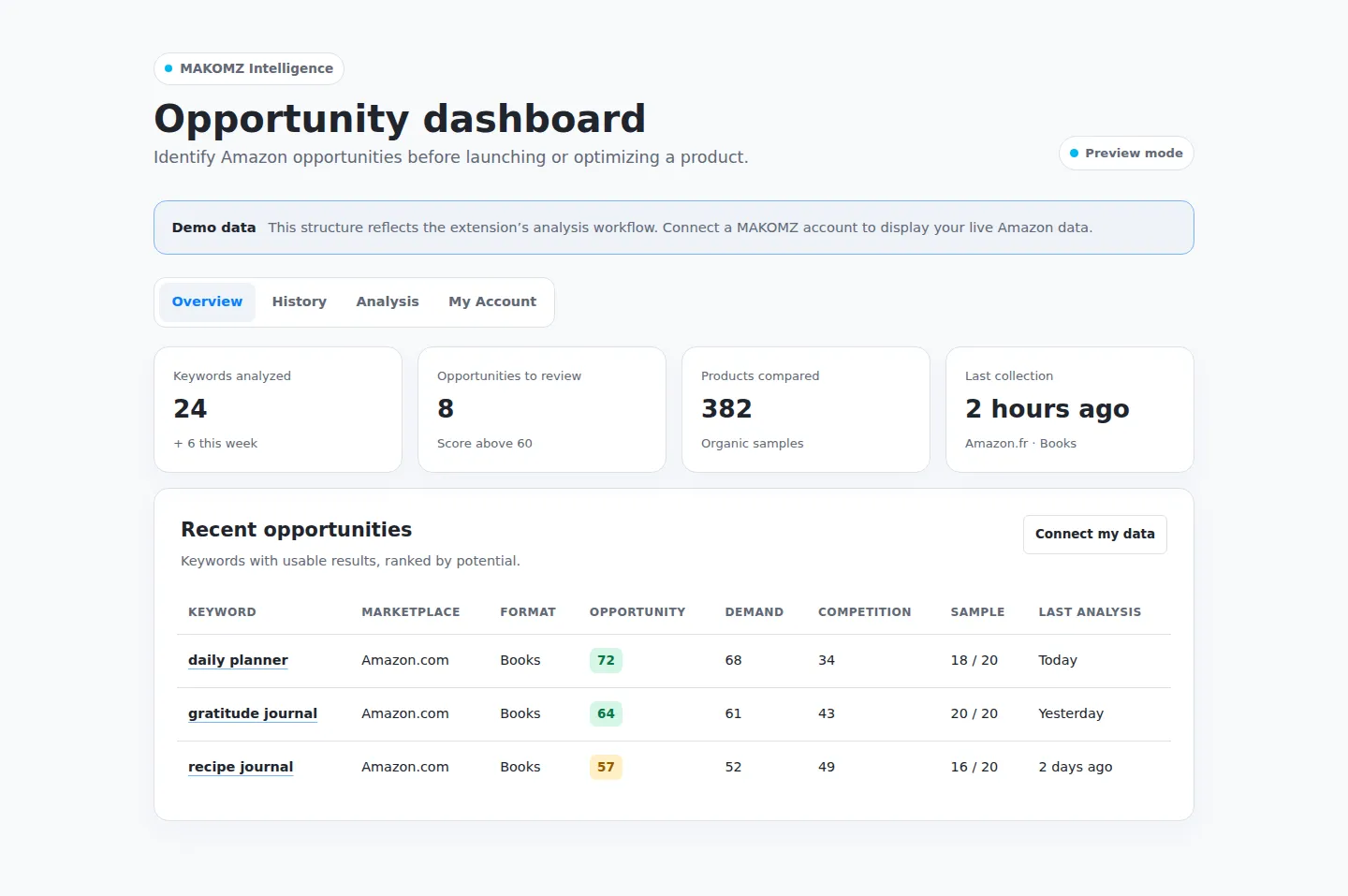Click the 16 / 20 sample cell
This screenshot has height=896, width=1348.
(x=974, y=767)
